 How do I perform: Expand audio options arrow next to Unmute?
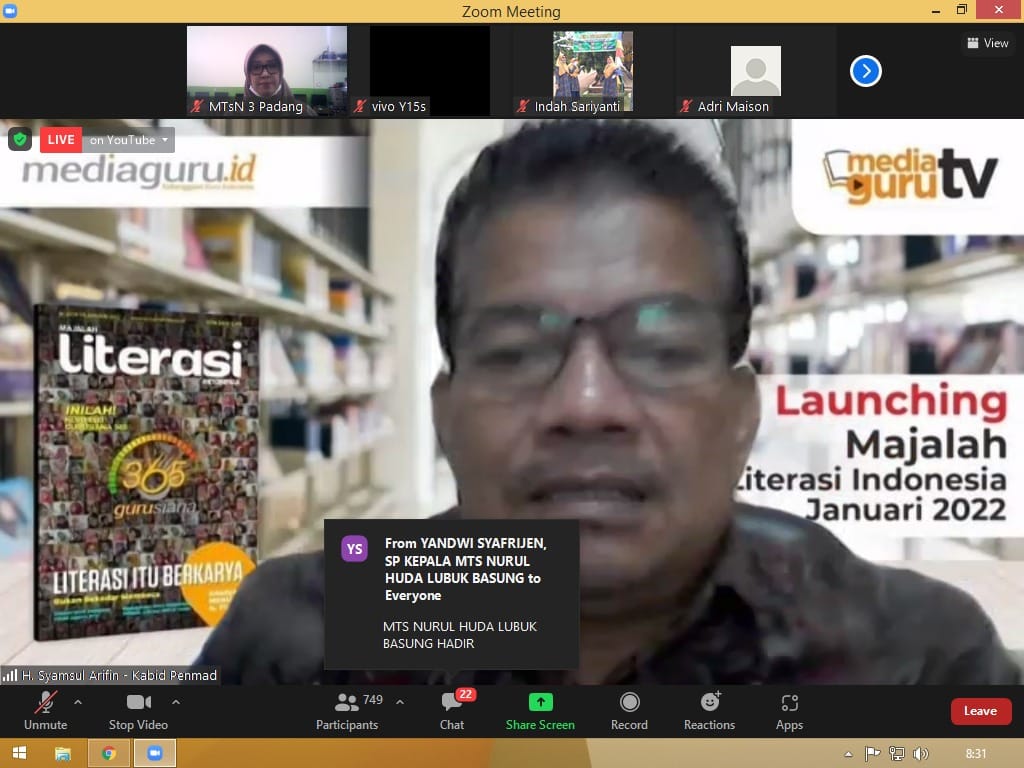coord(78,701)
